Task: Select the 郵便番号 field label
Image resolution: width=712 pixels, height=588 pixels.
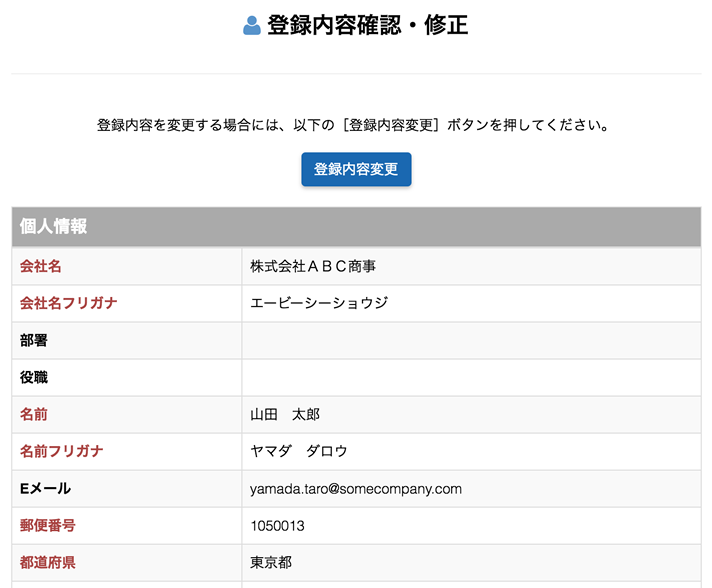Action: pos(48,525)
